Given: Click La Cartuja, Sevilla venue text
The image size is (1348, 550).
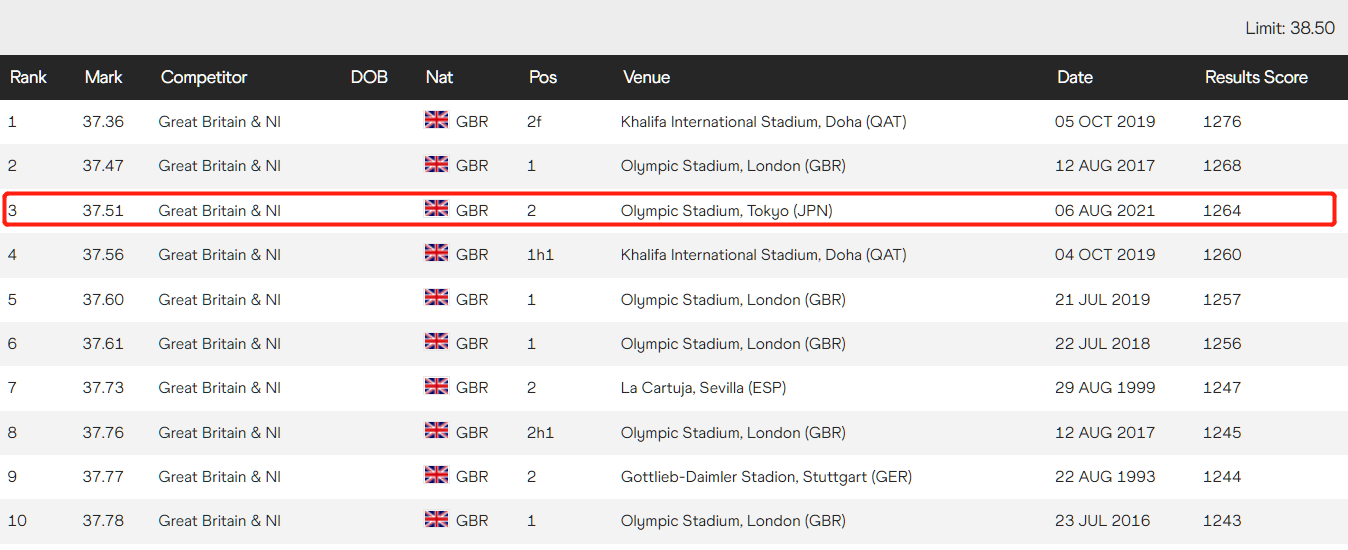Looking at the screenshot, I should (x=703, y=388).
